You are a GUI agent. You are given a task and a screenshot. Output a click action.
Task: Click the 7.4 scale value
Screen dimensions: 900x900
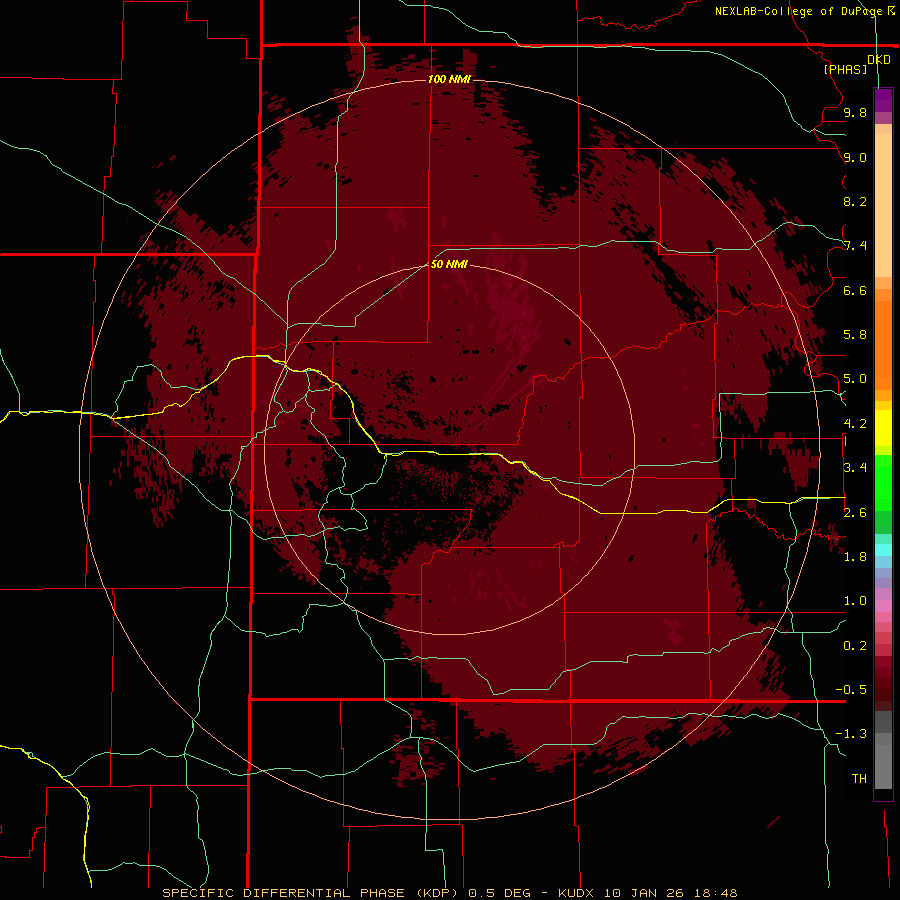point(855,246)
